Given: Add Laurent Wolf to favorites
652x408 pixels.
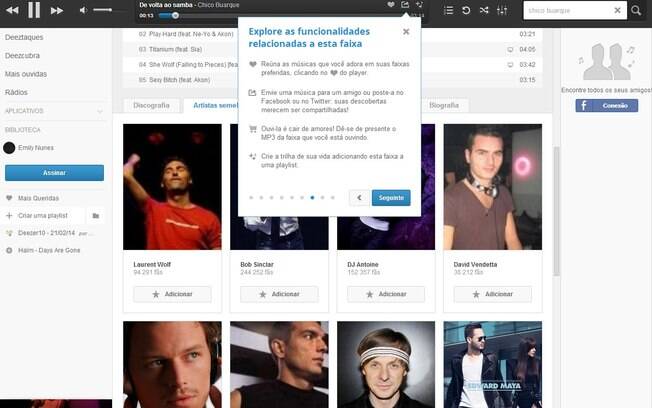Looking at the screenshot, I should point(172,294).
